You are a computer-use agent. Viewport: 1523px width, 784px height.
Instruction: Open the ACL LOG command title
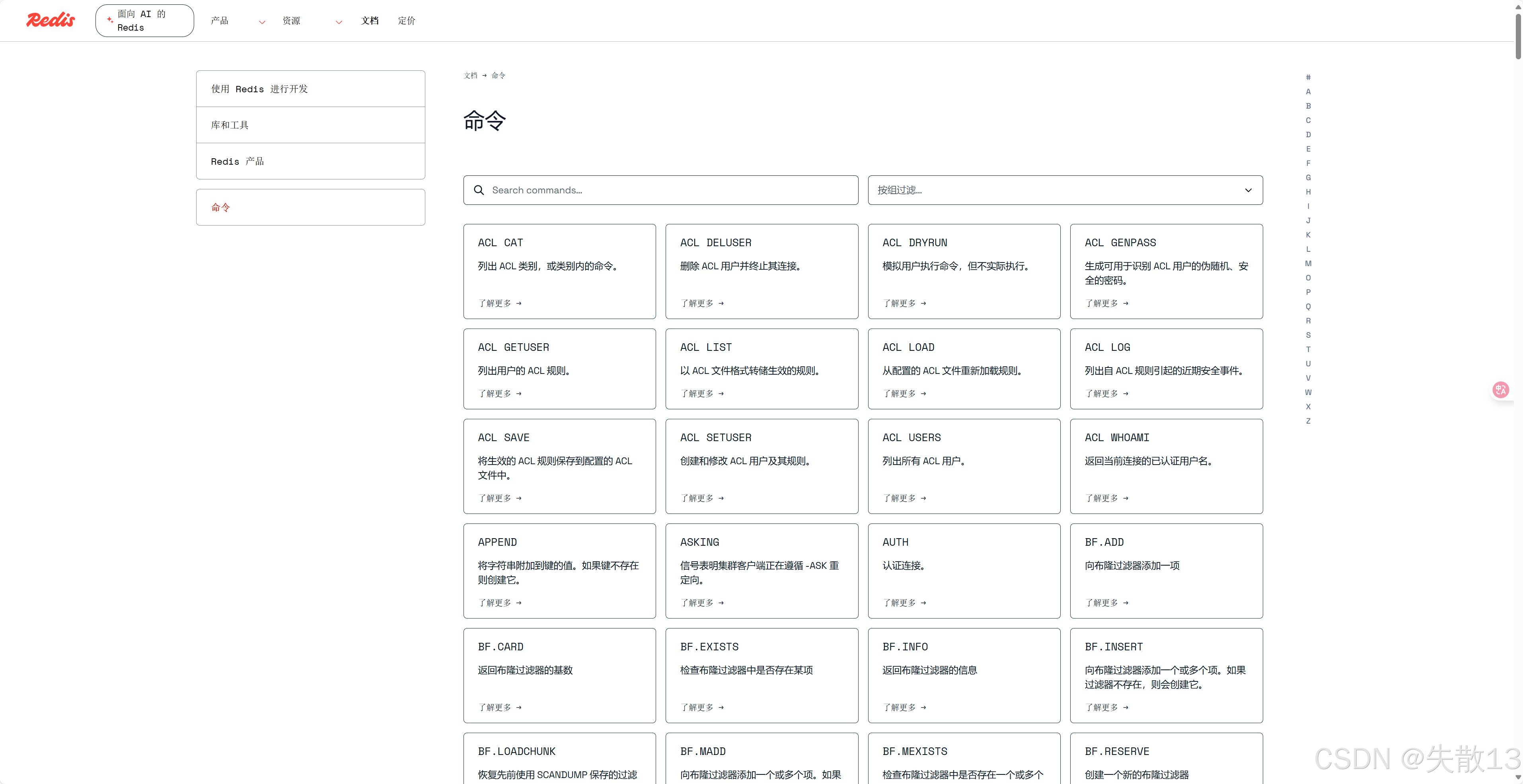pos(1107,347)
